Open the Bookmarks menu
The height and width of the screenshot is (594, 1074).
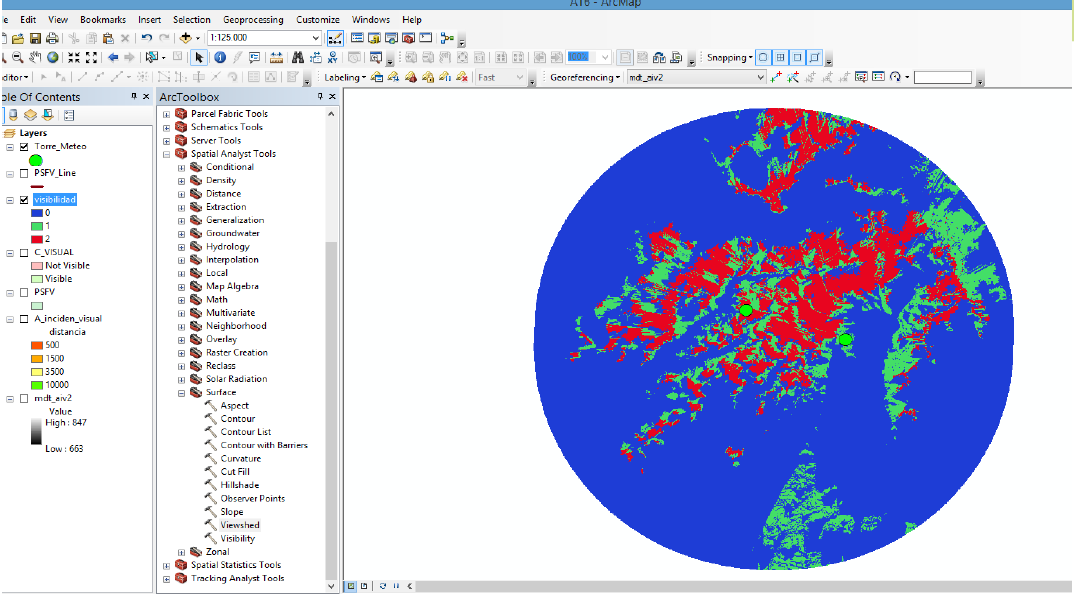[x=103, y=19]
